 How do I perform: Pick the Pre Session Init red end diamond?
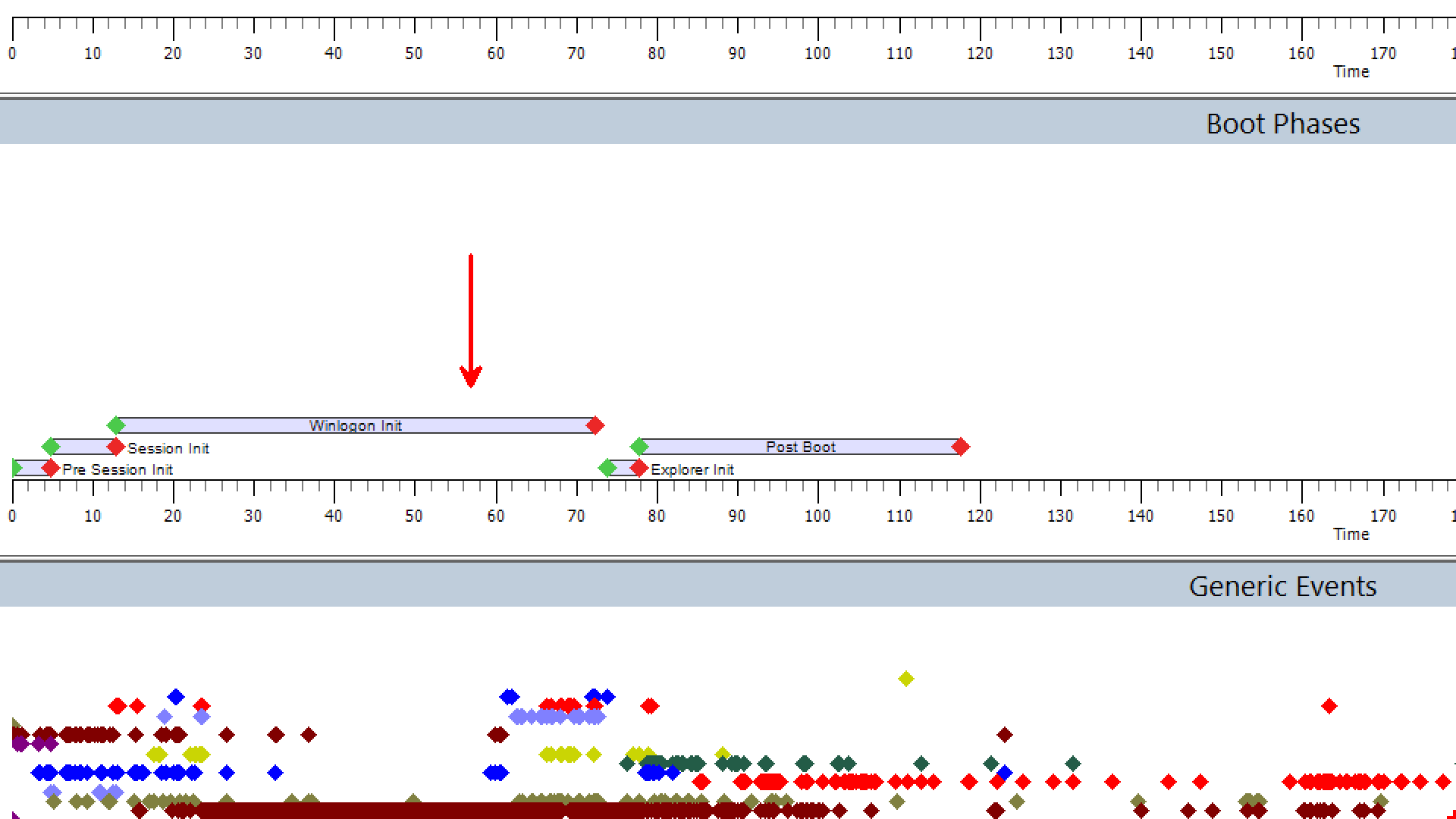(51, 468)
